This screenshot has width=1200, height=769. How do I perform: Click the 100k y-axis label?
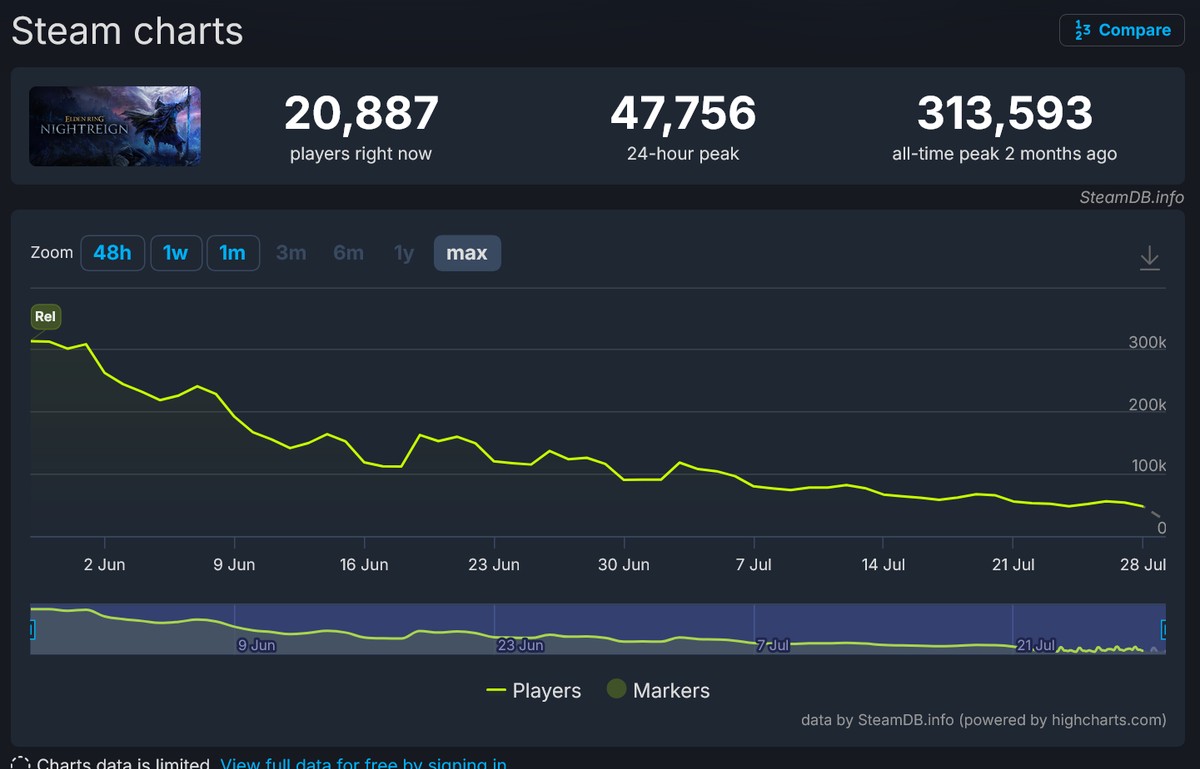(1147, 466)
